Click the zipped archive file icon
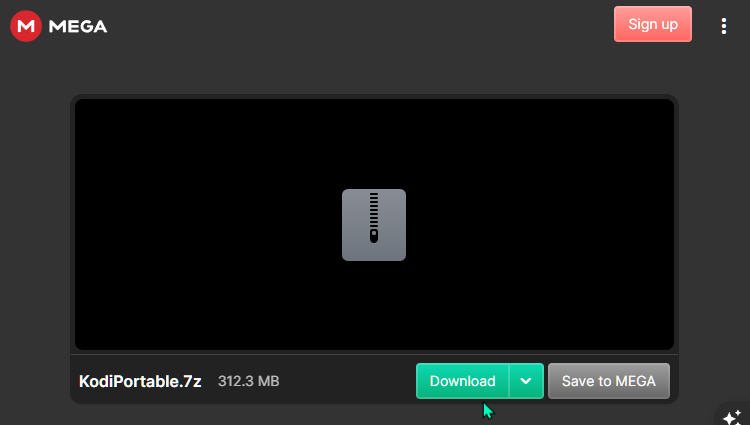 pos(374,225)
